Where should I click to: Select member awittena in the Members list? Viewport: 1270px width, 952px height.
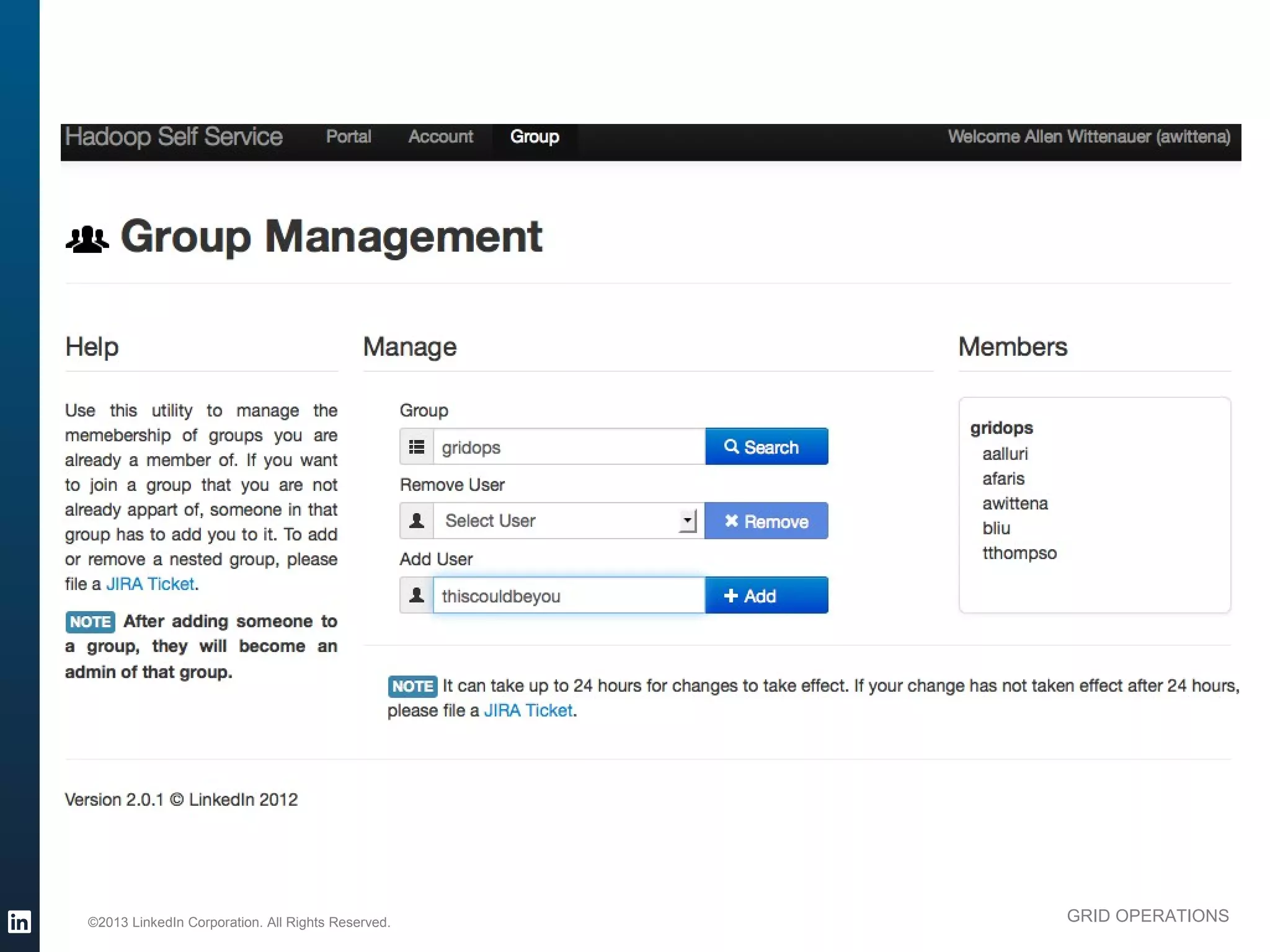point(1015,503)
